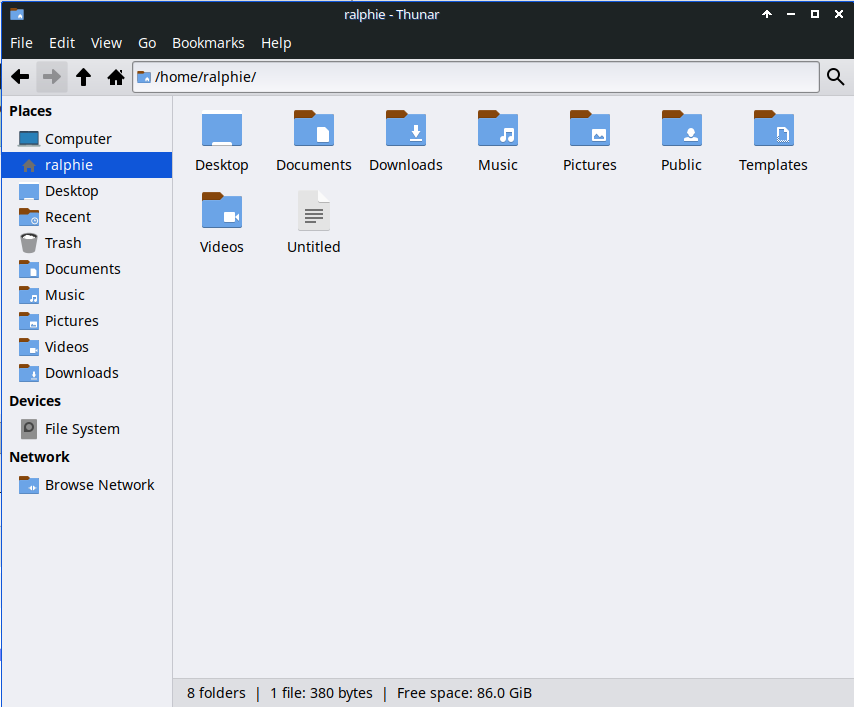
Task: Open search with the magnifier icon
Action: 835,77
